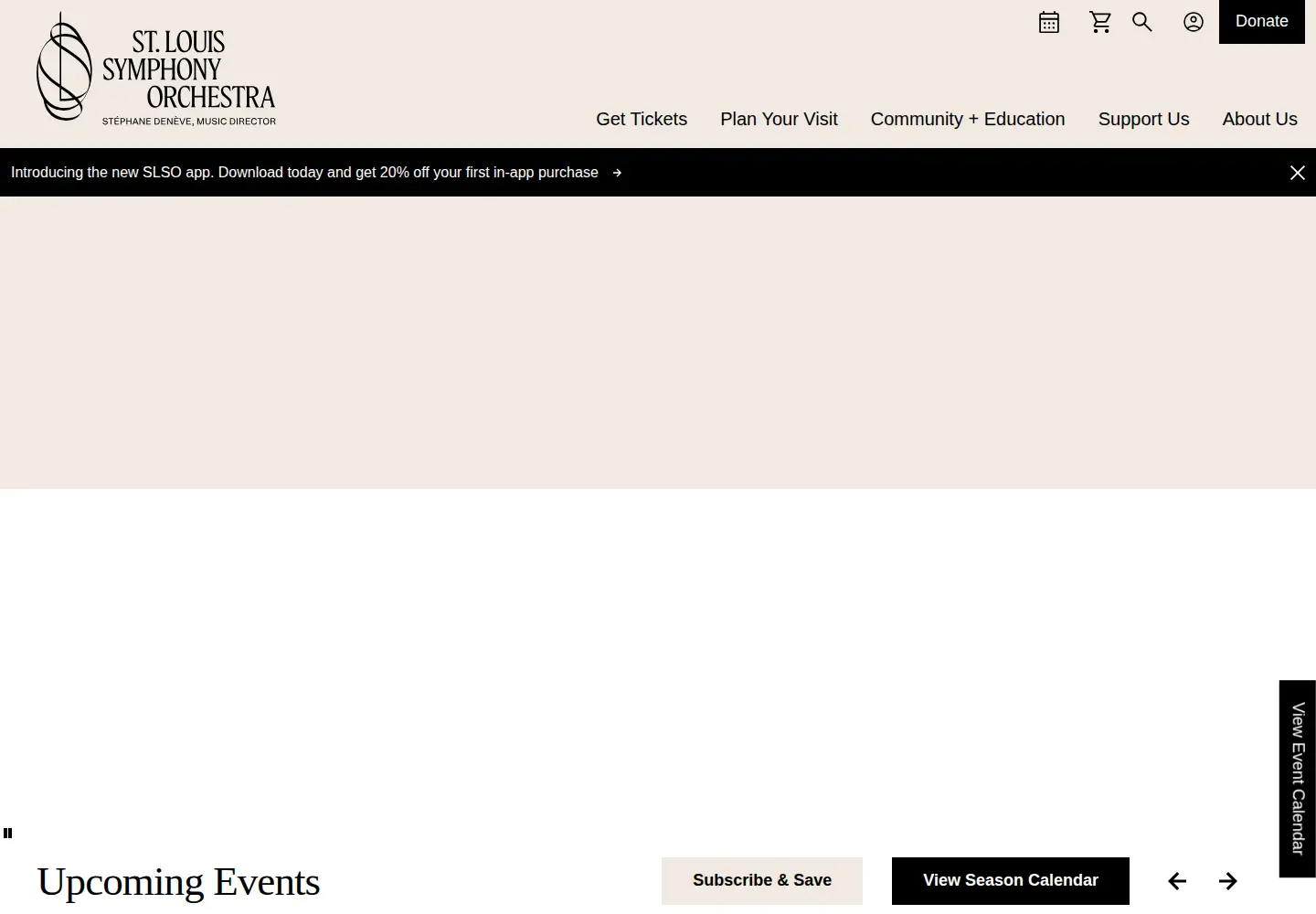Open the shopping cart
The image size is (1316, 914).
tap(1100, 22)
